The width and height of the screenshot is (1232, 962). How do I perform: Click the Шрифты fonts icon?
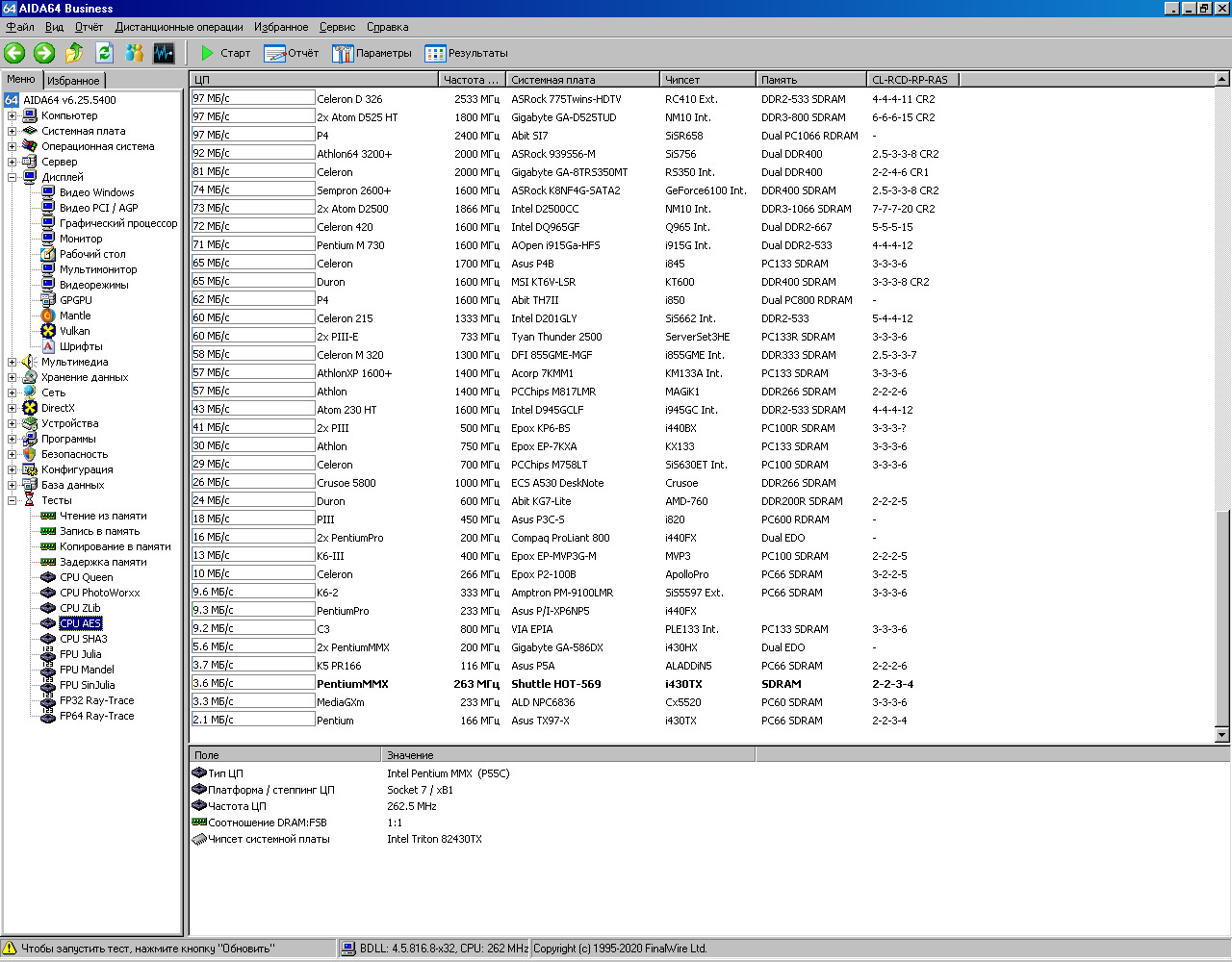[x=48, y=346]
